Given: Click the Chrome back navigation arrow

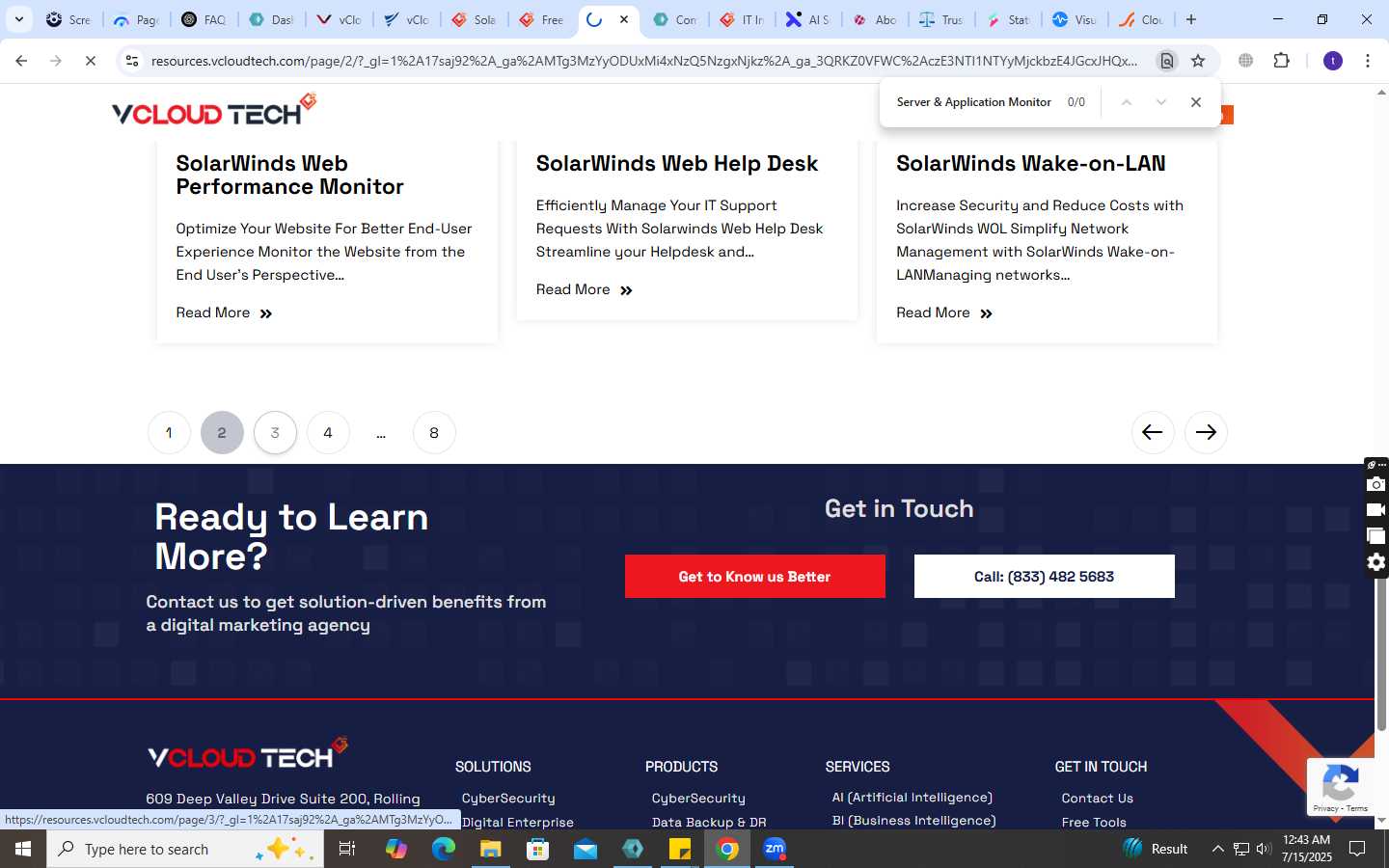Looking at the screenshot, I should pyautogui.click(x=21, y=61).
